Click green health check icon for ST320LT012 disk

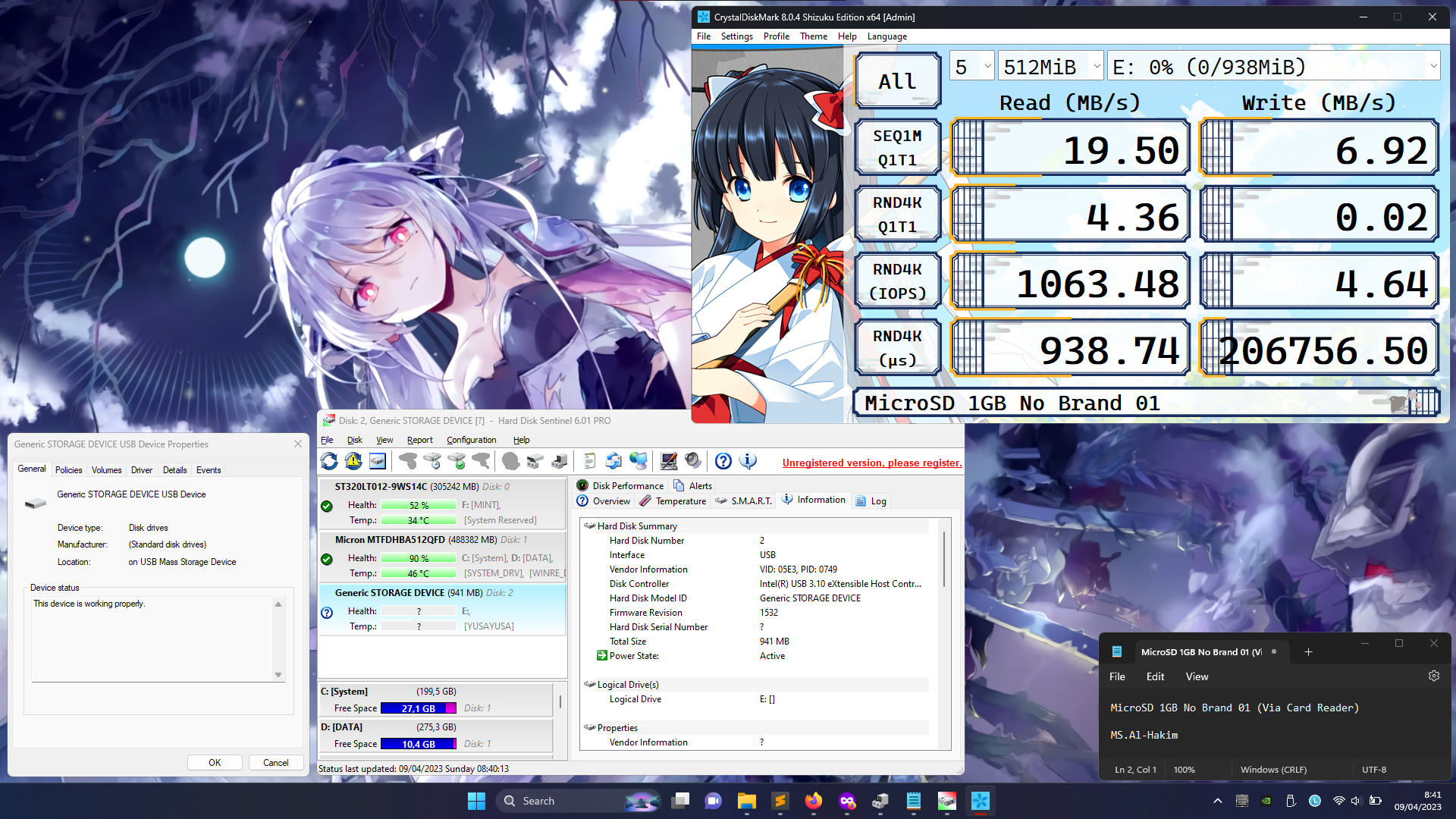click(x=327, y=507)
